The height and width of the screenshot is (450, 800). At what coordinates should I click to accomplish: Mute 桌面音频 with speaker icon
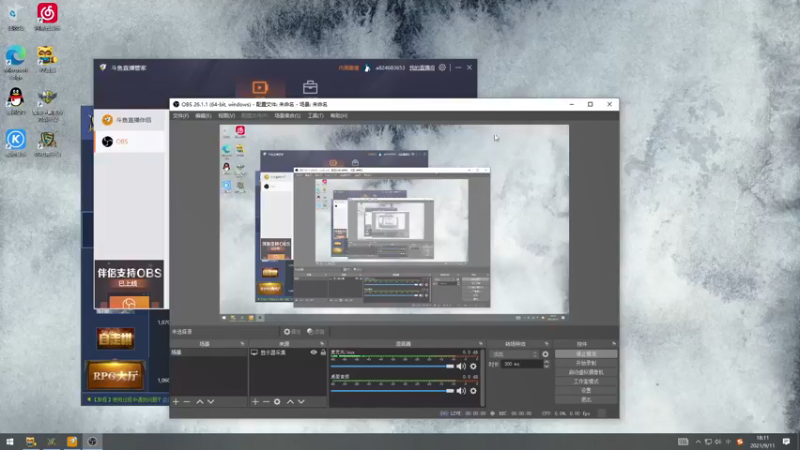point(461,391)
